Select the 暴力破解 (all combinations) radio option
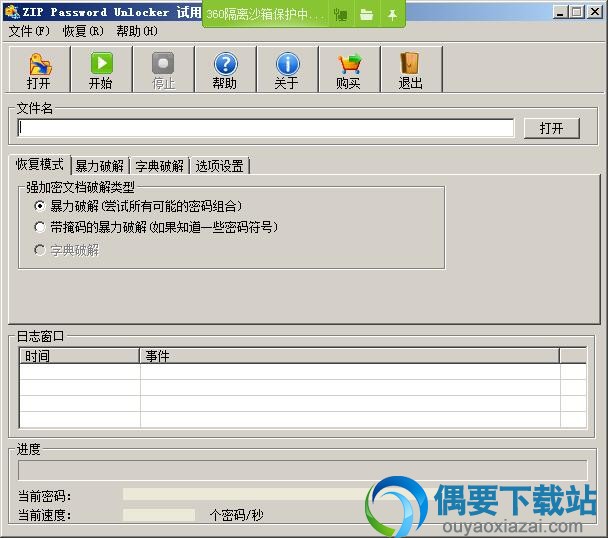Image resolution: width=608 pixels, height=538 pixels. click(40, 206)
